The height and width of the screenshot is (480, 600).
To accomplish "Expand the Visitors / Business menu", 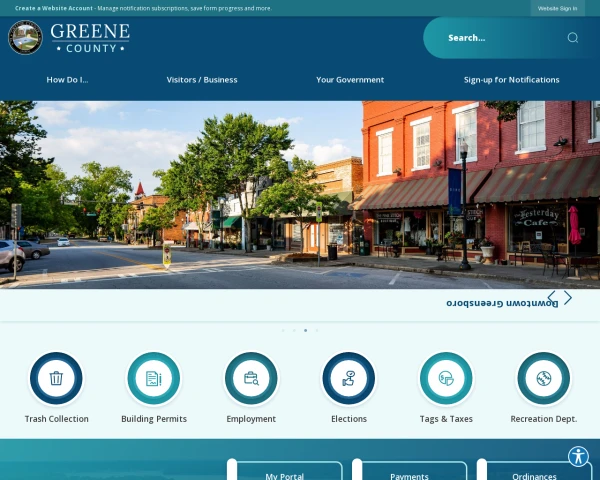I will (202, 80).
